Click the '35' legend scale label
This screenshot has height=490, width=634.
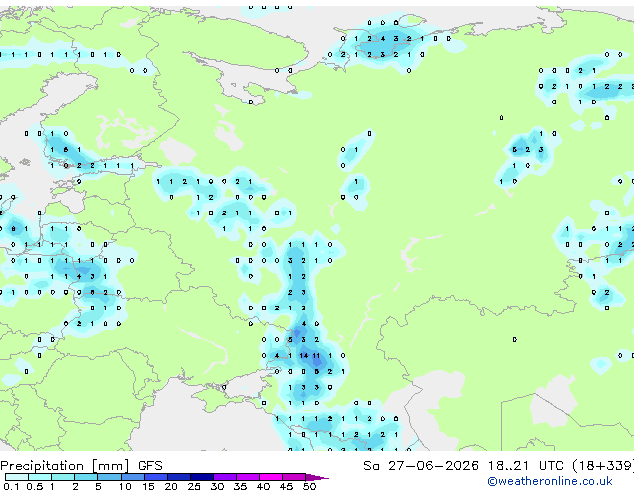pos(240,486)
